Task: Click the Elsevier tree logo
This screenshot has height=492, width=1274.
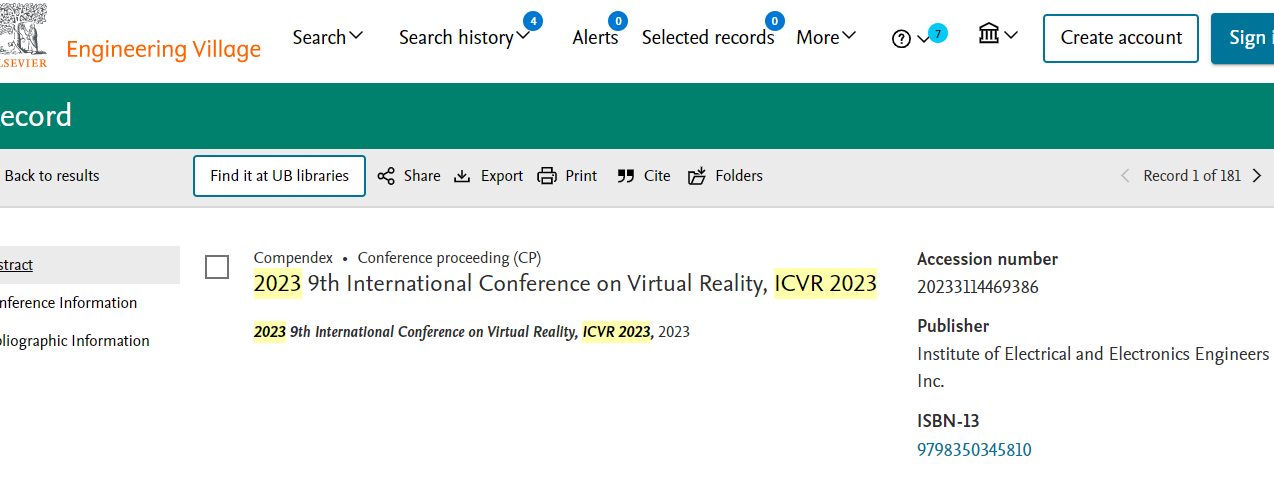Action: [x=22, y=35]
